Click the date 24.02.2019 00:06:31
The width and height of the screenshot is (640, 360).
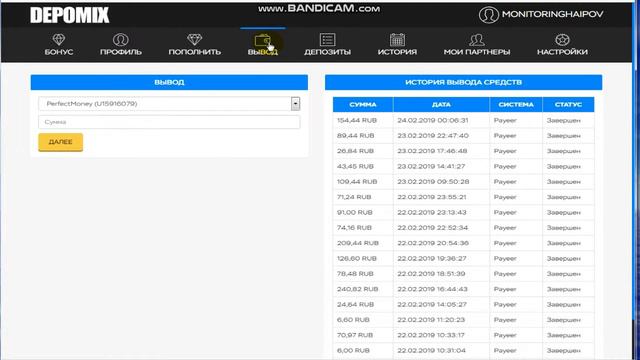433,120
